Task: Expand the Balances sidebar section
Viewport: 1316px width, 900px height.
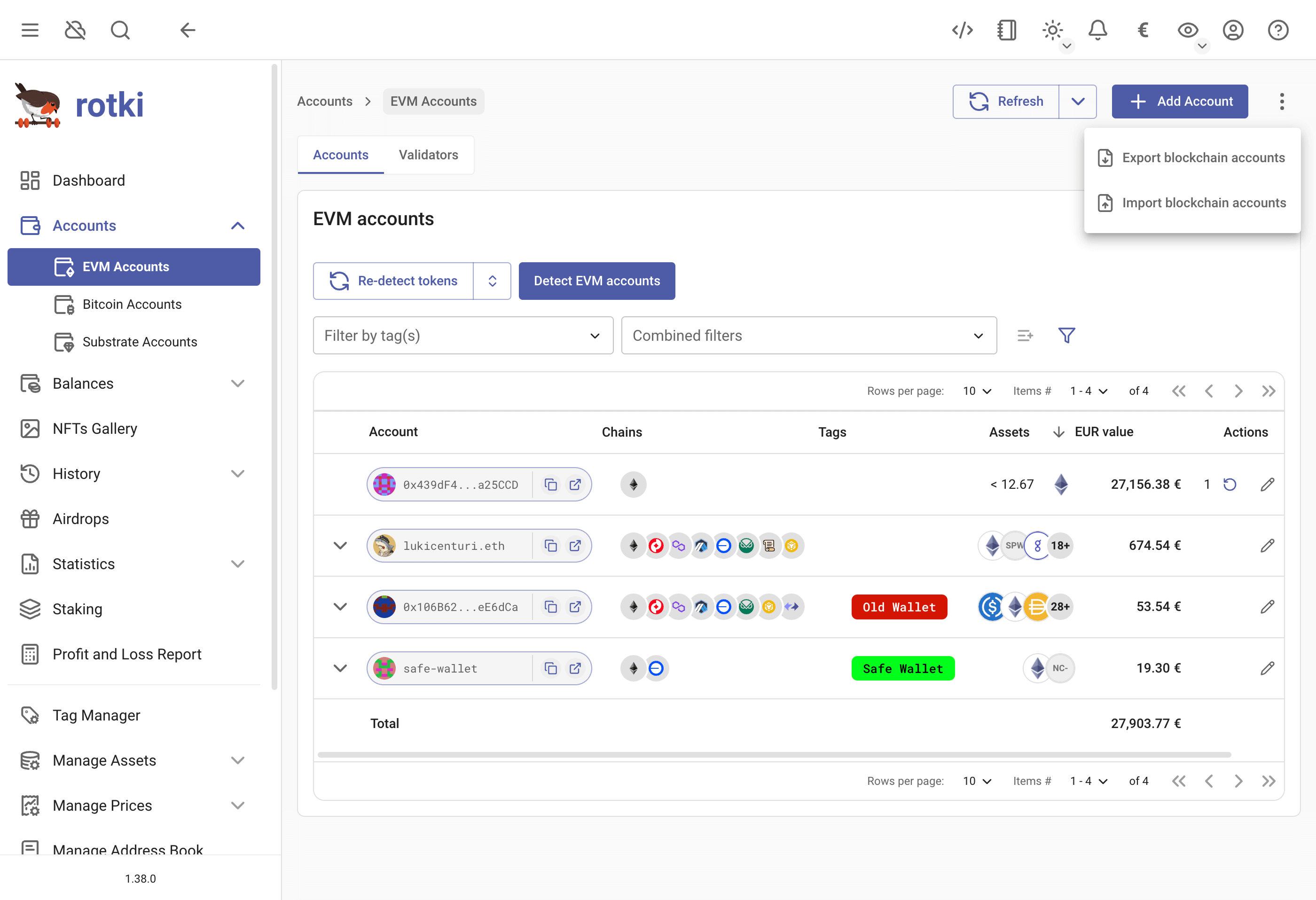Action: click(x=238, y=383)
